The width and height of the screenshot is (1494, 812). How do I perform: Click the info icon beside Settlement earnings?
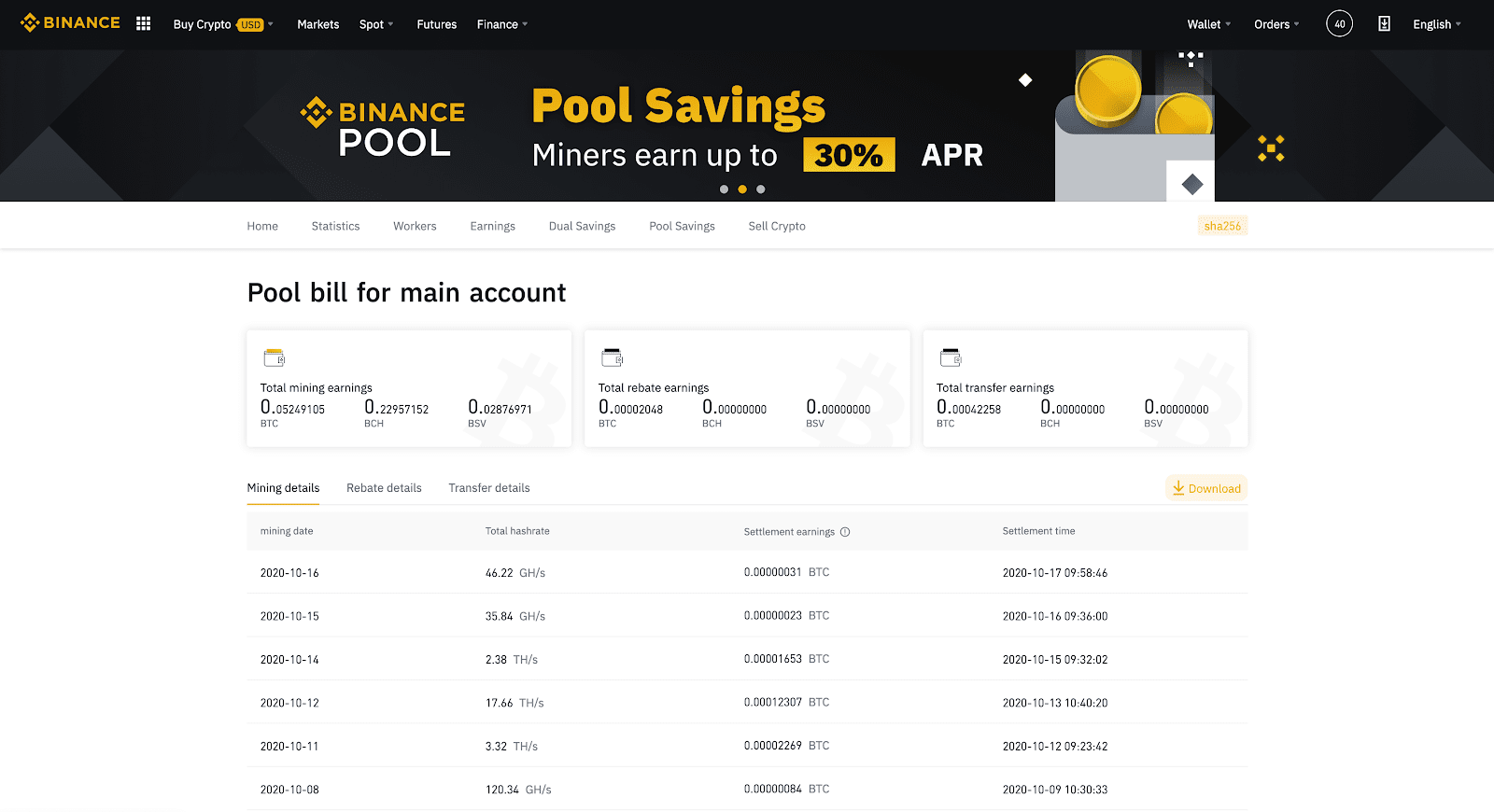click(845, 532)
